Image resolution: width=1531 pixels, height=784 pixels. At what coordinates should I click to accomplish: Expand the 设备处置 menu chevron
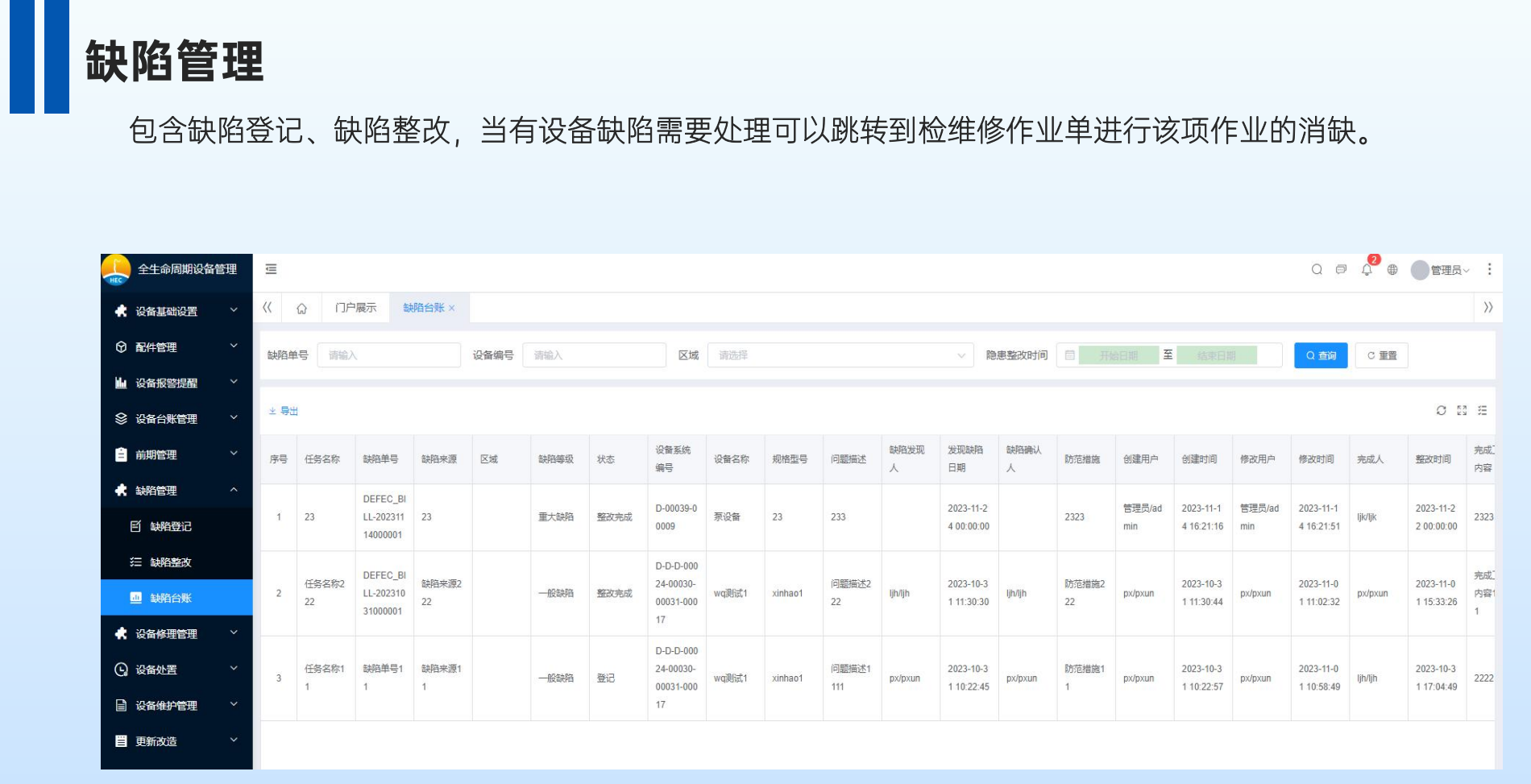point(234,669)
